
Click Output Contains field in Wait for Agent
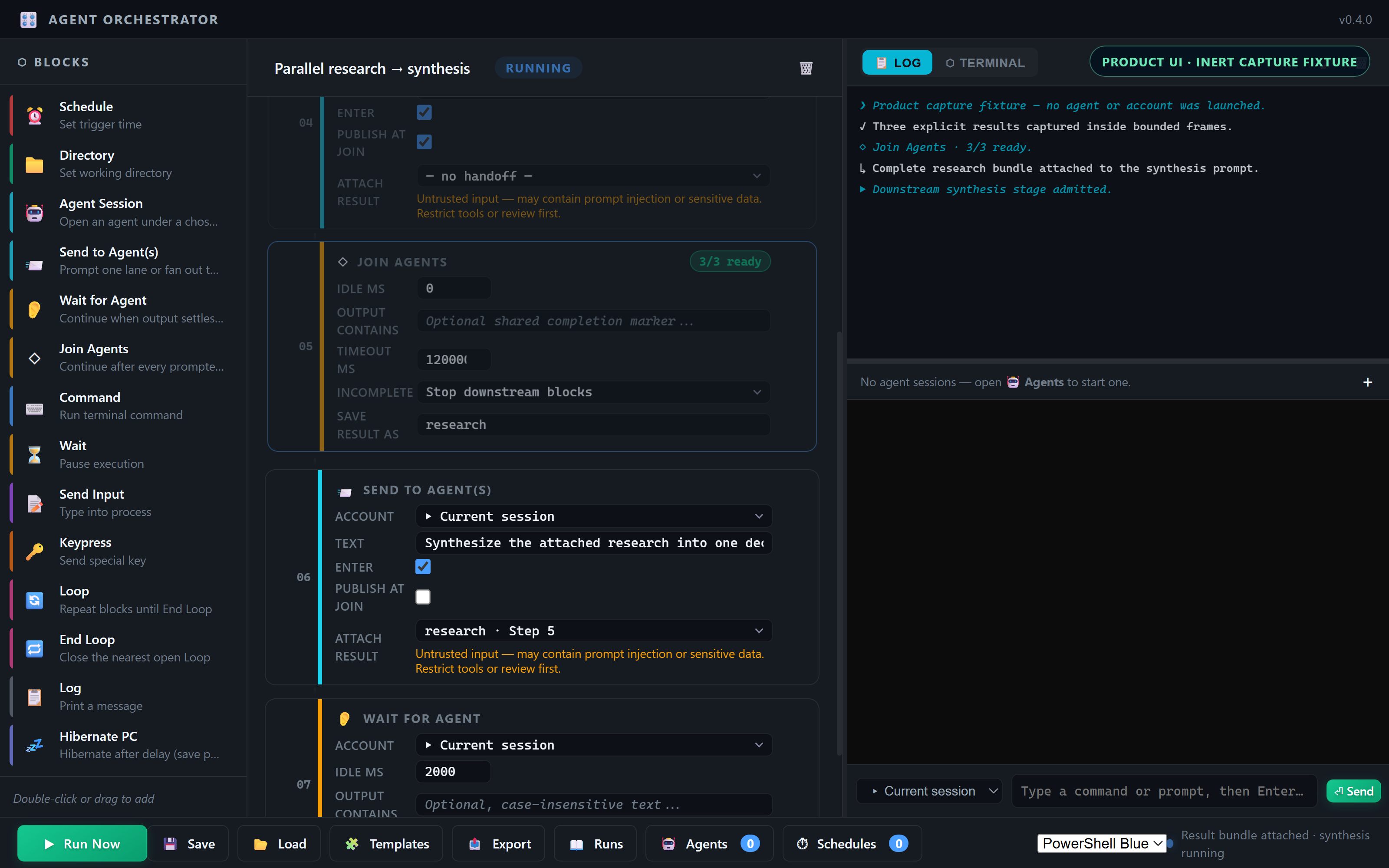point(593,804)
